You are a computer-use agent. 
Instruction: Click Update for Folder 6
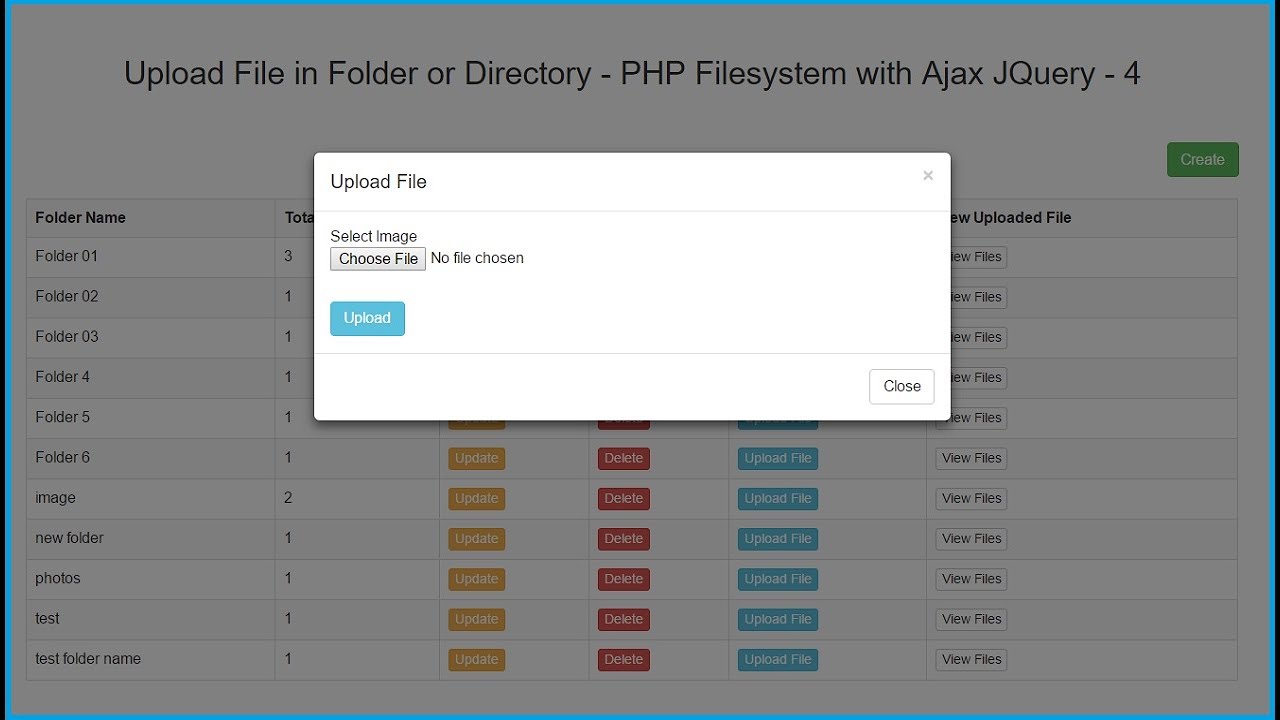476,459
